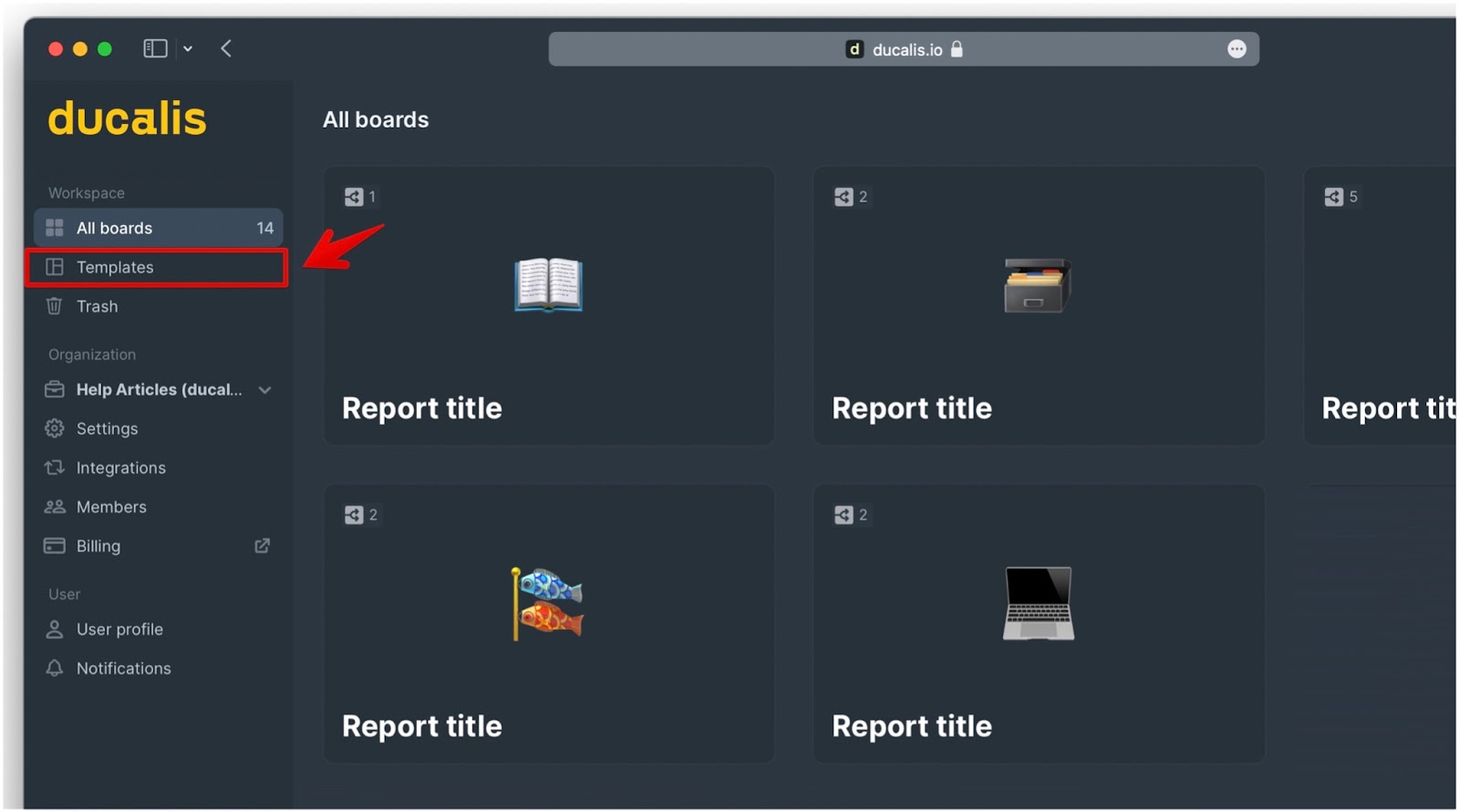Open Billing page
The width and height of the screenshot is (1459, 812).
point(158,546)
